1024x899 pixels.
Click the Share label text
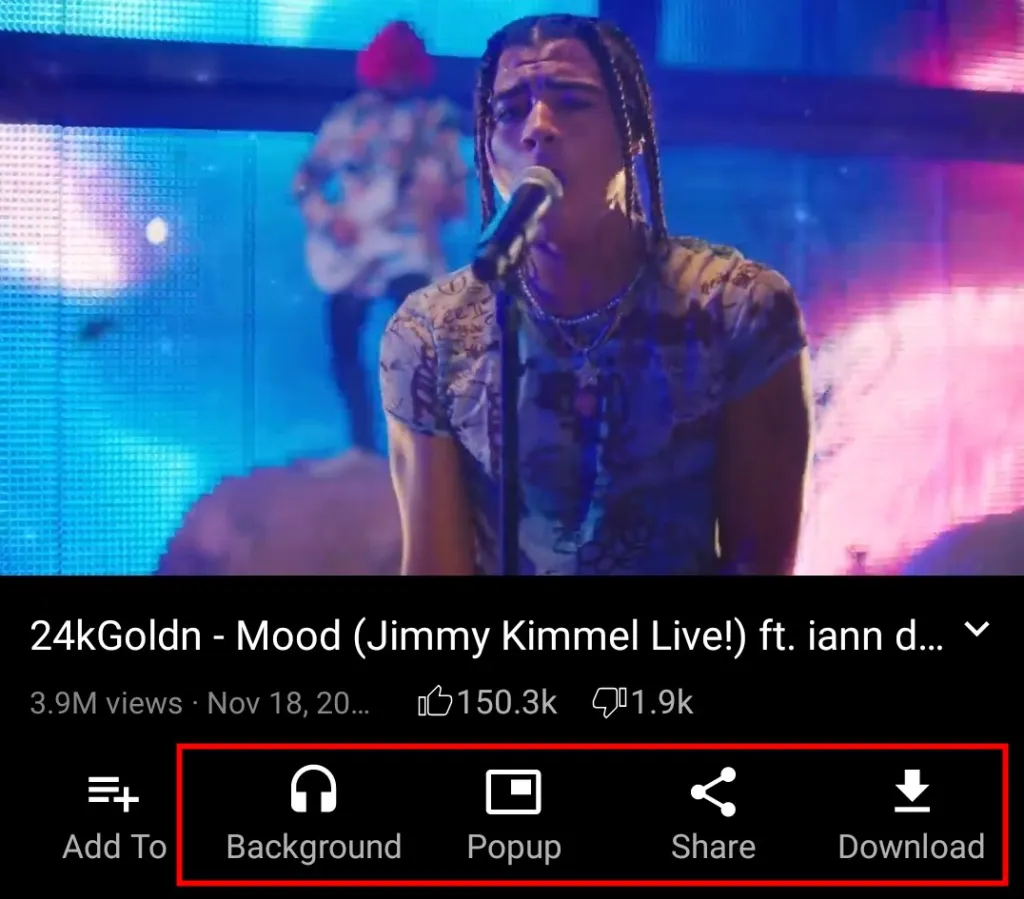pos(713,847)
